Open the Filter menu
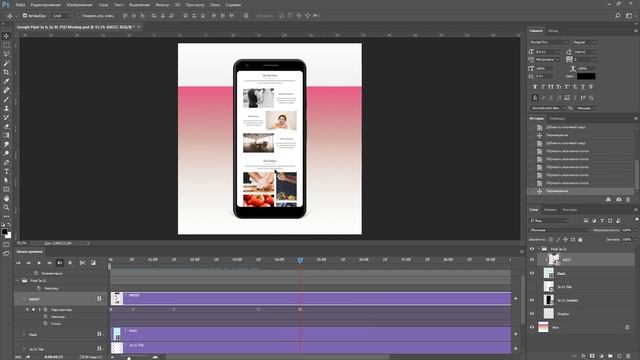The image size is (640, 360). tap(162, 5)
